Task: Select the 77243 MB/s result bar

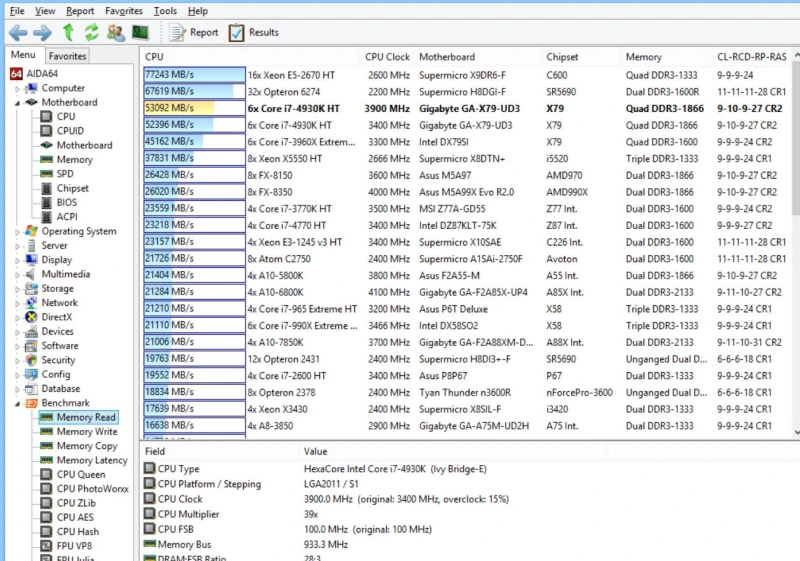Action: point(194,74)
